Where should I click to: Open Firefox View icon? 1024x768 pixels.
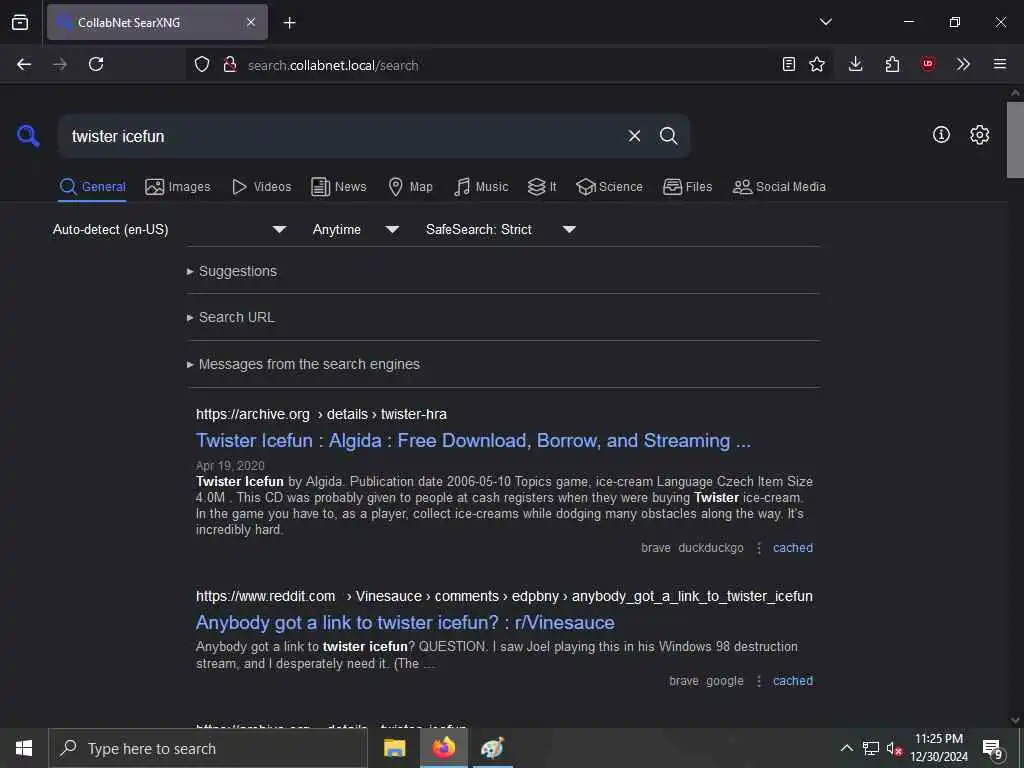(20, 22)
